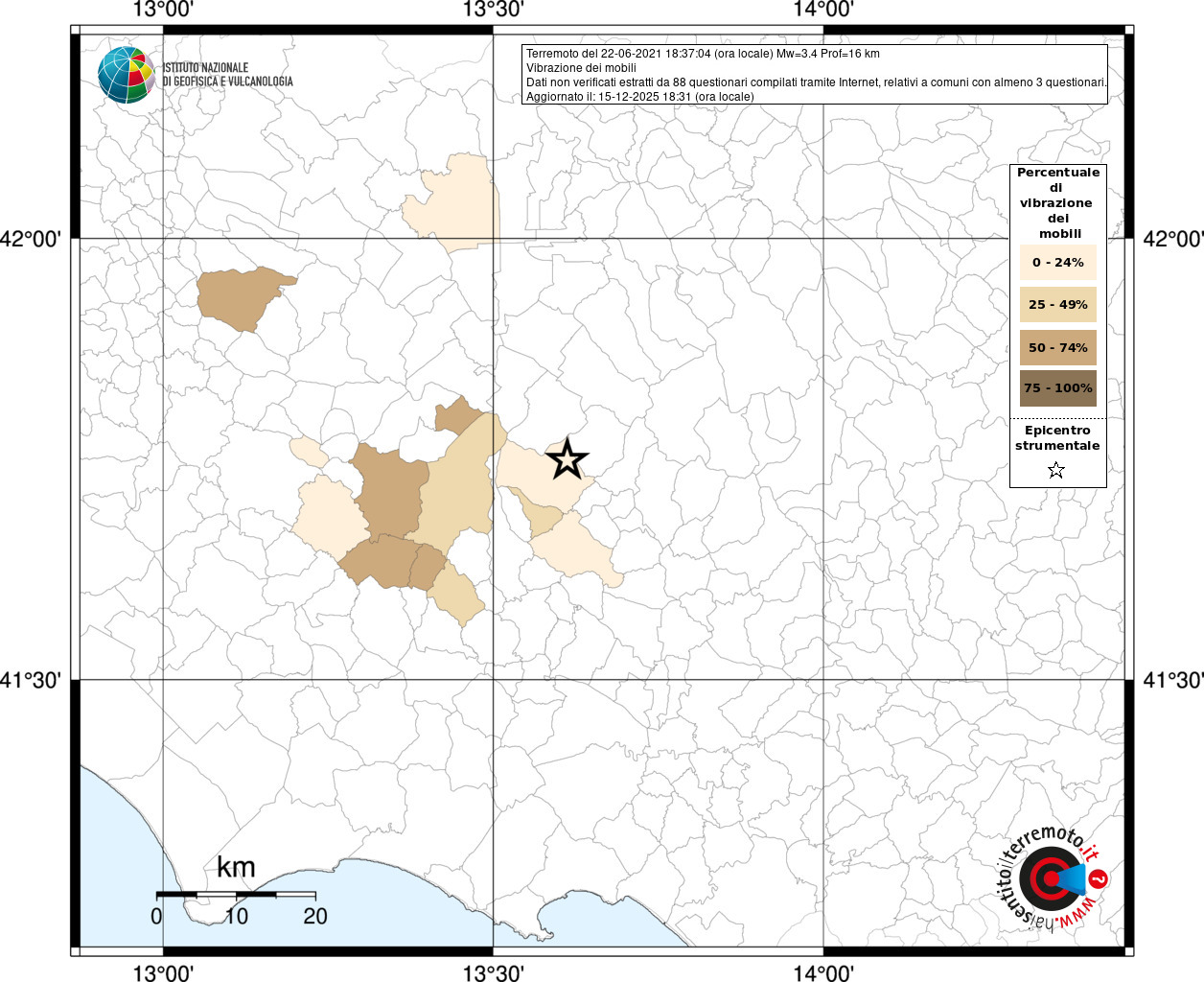Click the scale bar '20' mark
1204x982 pixels.
point(315,916)
